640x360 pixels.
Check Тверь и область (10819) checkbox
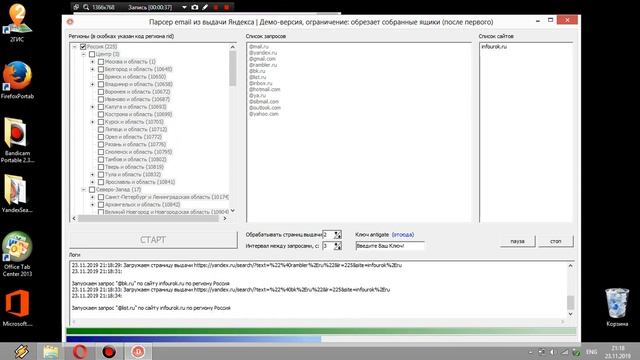(x=101, y=167)
